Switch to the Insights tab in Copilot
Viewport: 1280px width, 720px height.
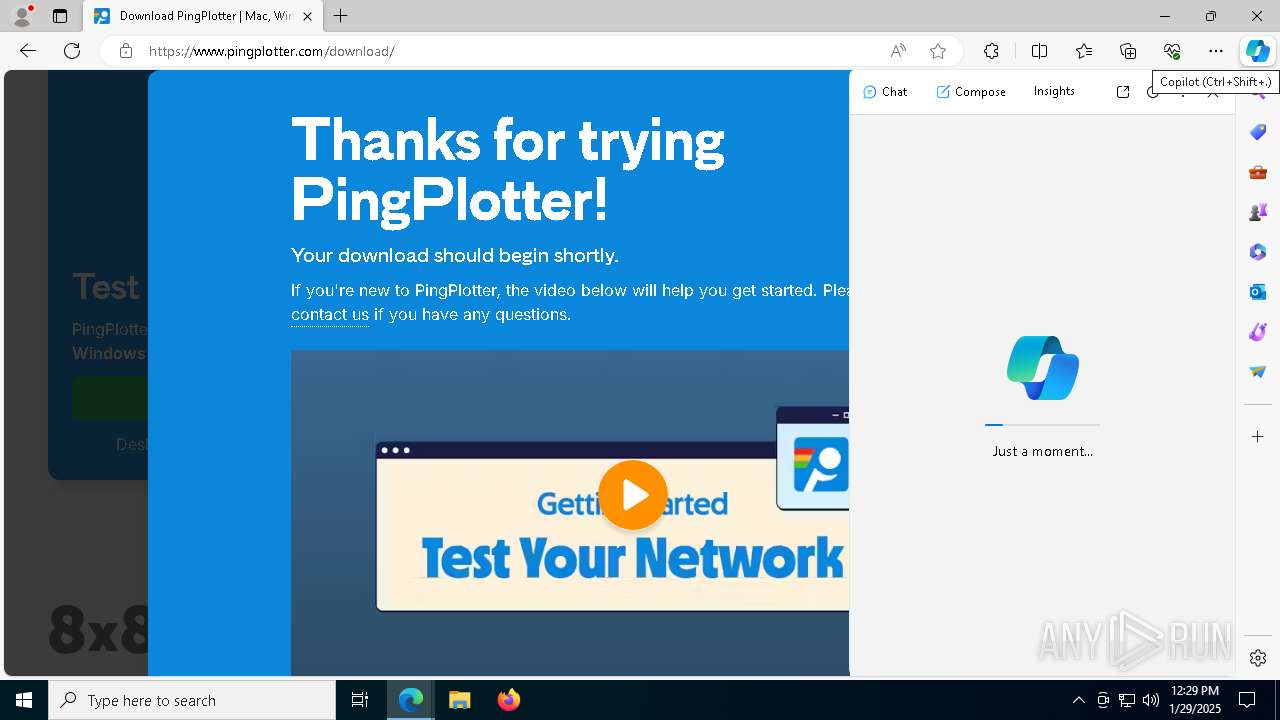[x=1054, y=91]
